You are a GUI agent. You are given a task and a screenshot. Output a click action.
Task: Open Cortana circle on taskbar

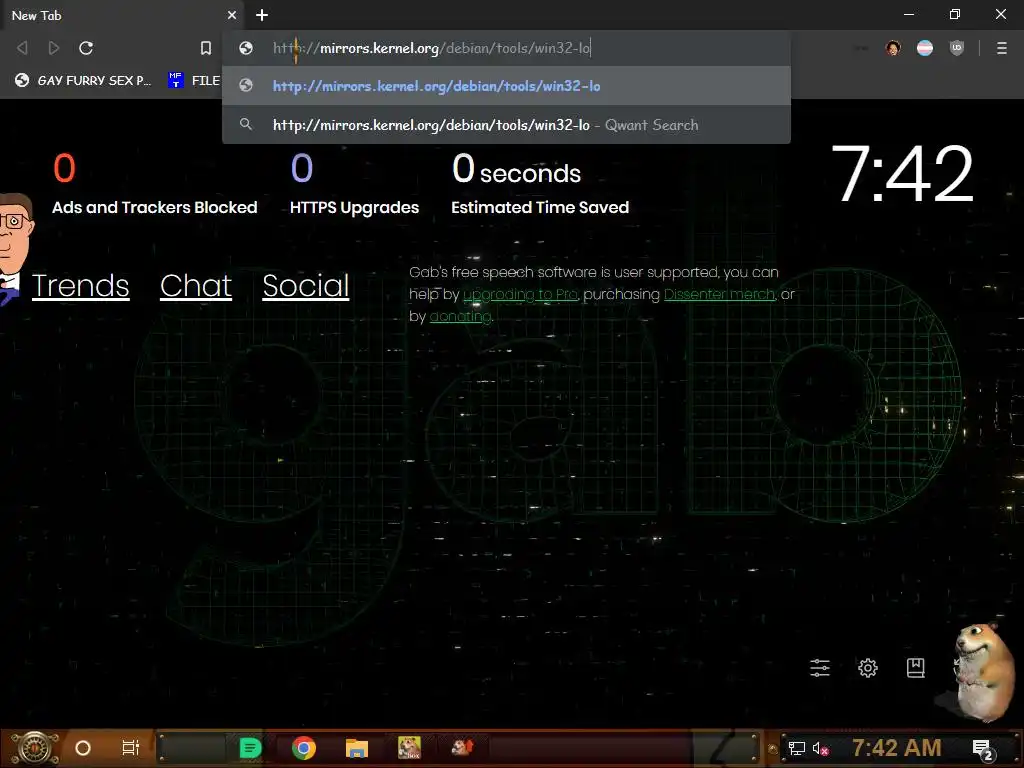(83, 748)
